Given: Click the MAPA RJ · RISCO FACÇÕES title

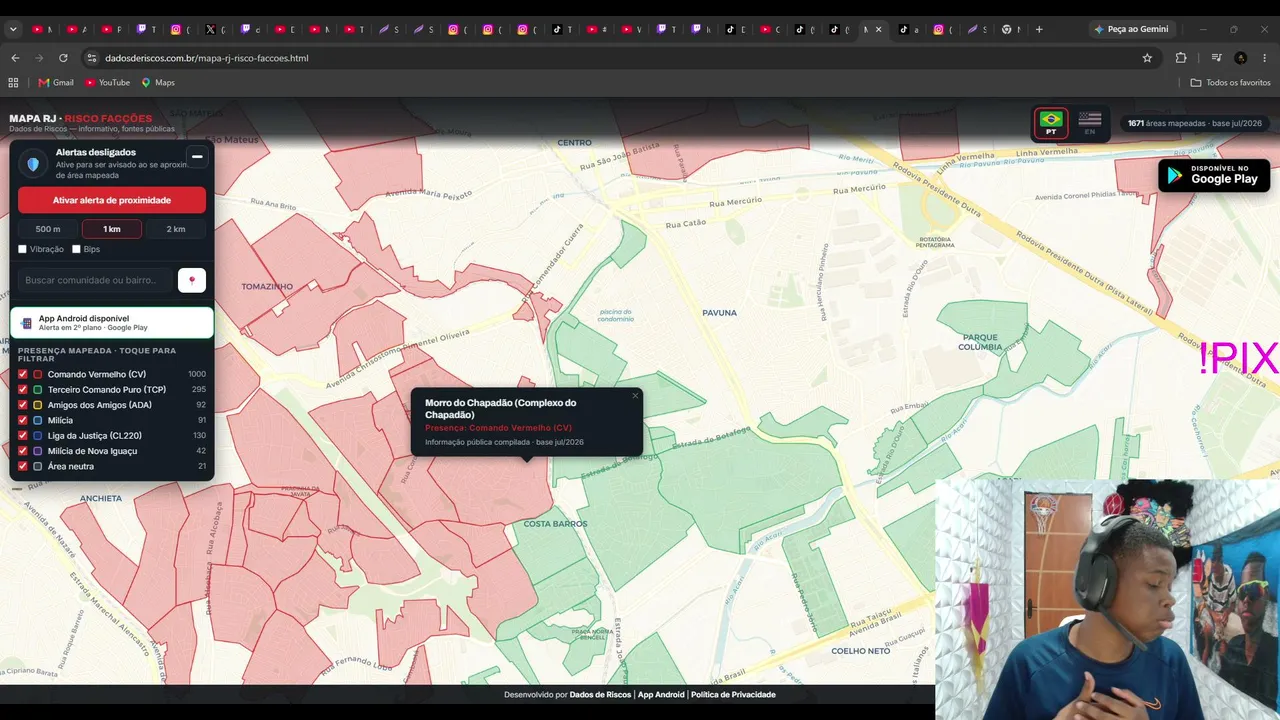Looking at the screenshot, I should coord(81,118).
